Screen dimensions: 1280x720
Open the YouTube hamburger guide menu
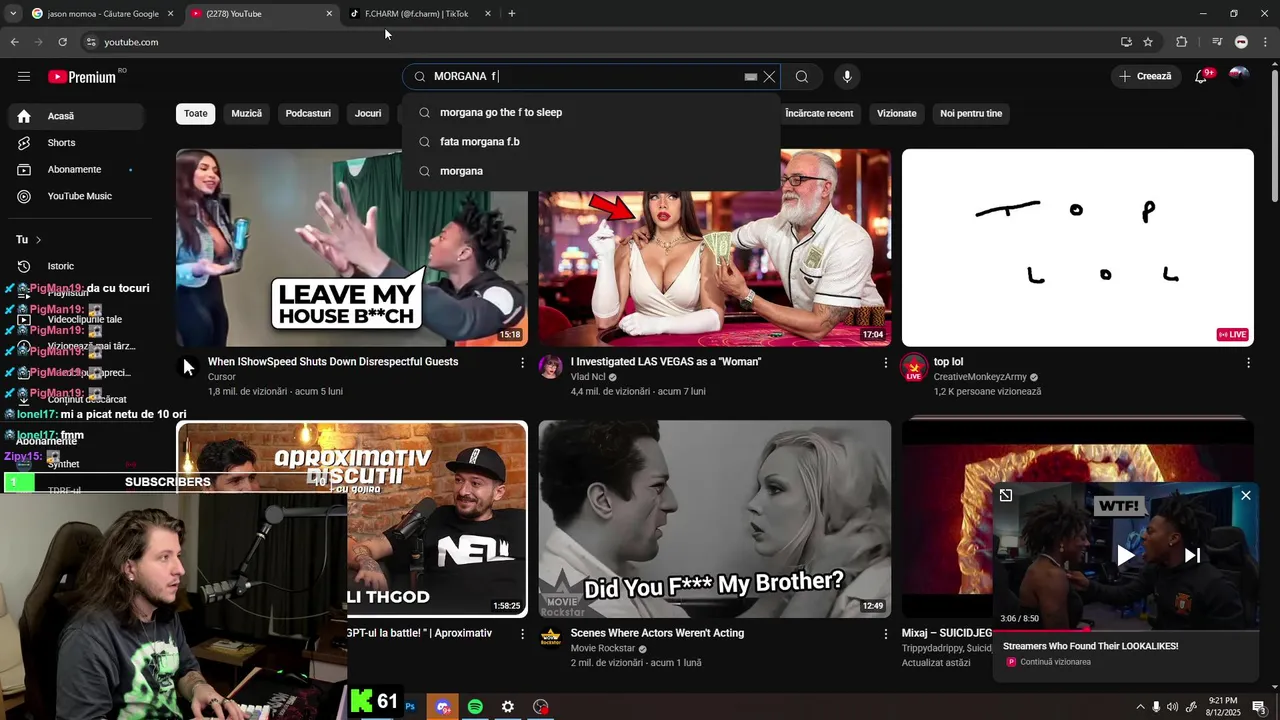click(24, 77)
